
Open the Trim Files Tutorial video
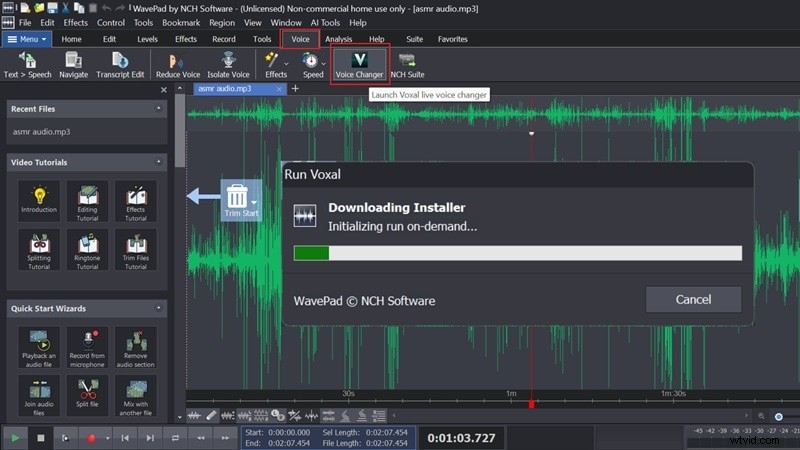[x=136, y=249]
